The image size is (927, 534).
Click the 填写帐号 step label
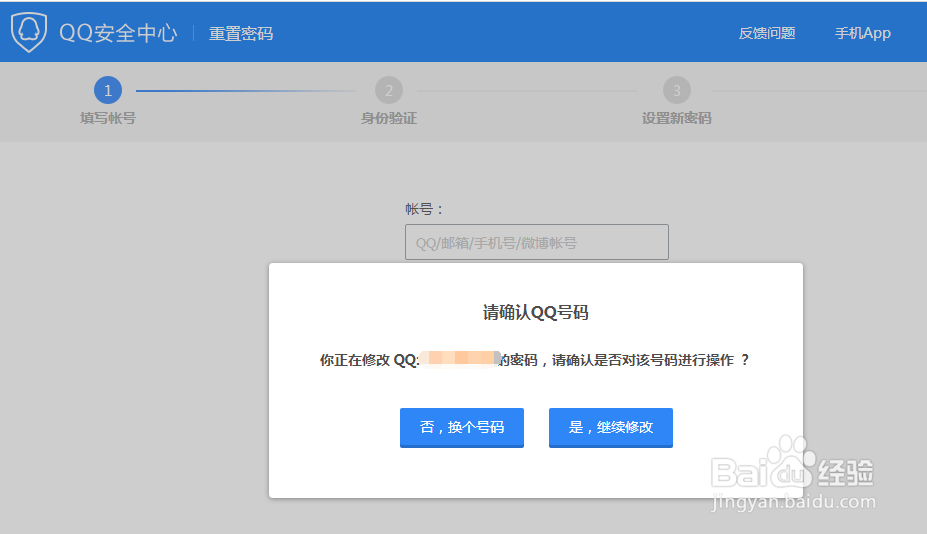coord(108,118)
